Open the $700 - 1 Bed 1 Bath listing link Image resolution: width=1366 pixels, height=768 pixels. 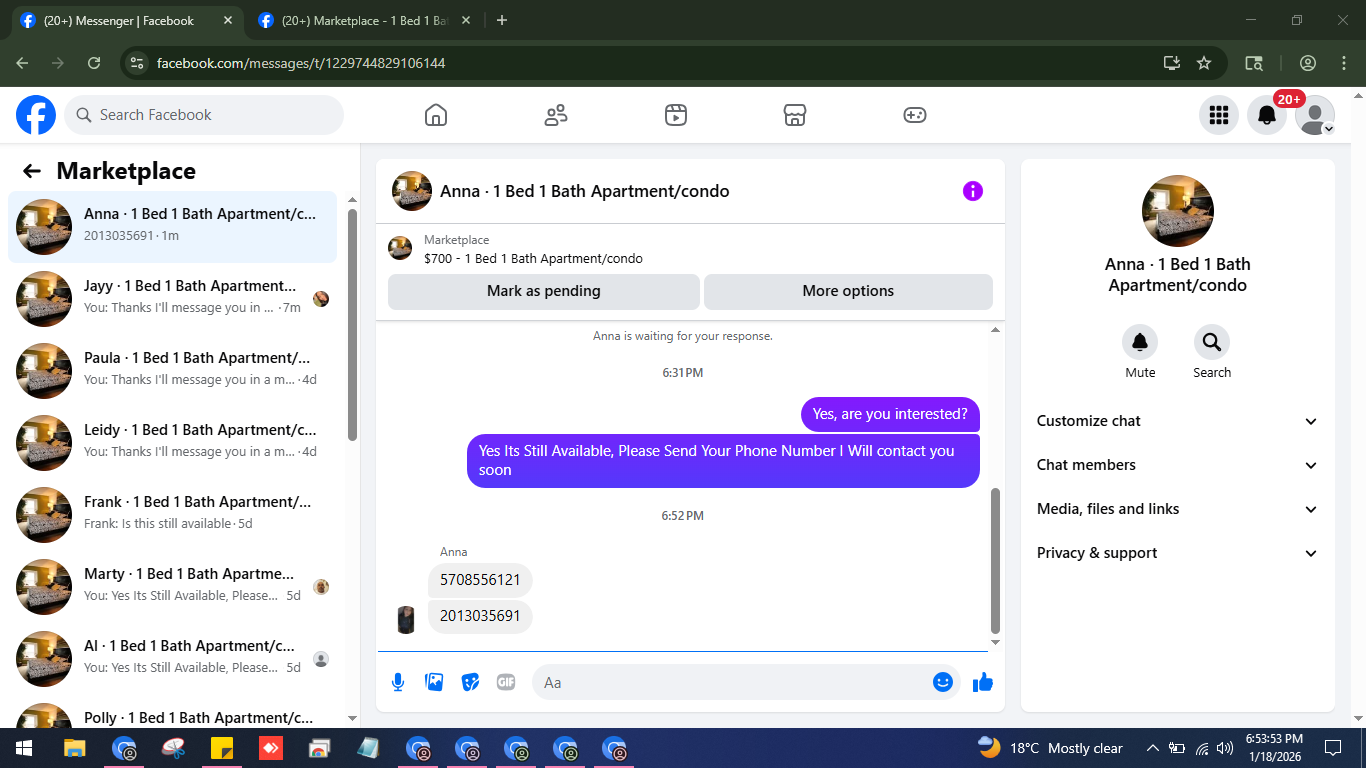coord(533,258)
